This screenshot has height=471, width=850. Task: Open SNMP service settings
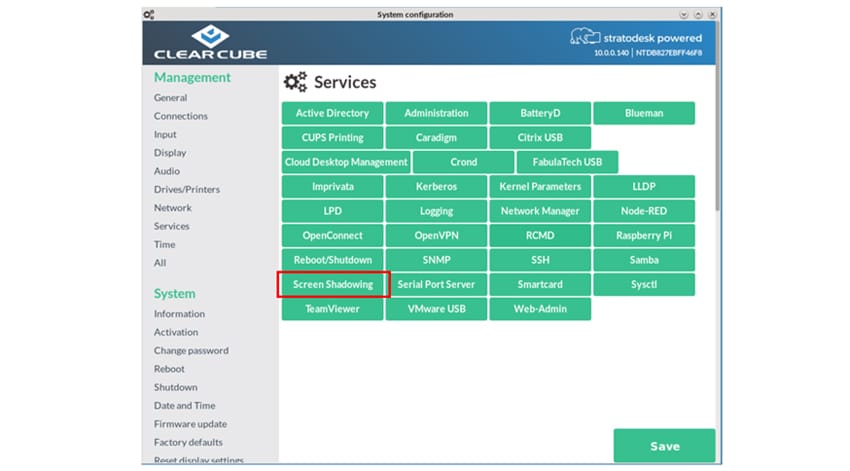click(x=436, y=260)
